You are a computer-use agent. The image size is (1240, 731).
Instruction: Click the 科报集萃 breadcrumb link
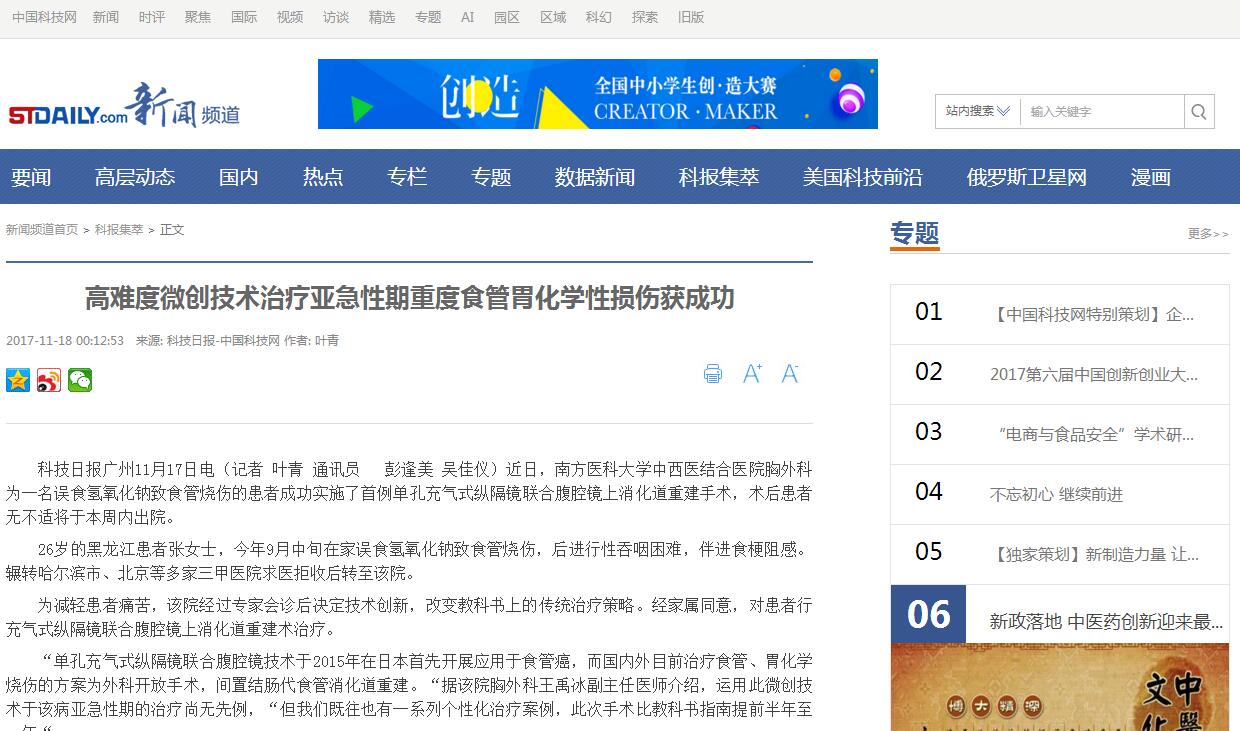[119, 230]
